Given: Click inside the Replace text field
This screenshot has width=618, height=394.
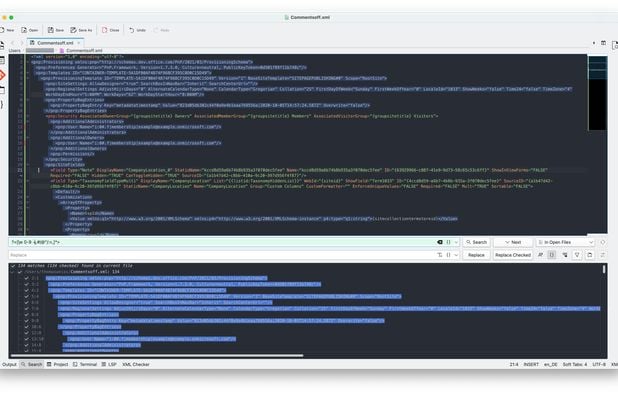Looking at the screenshot, I should tap(222, 255).
